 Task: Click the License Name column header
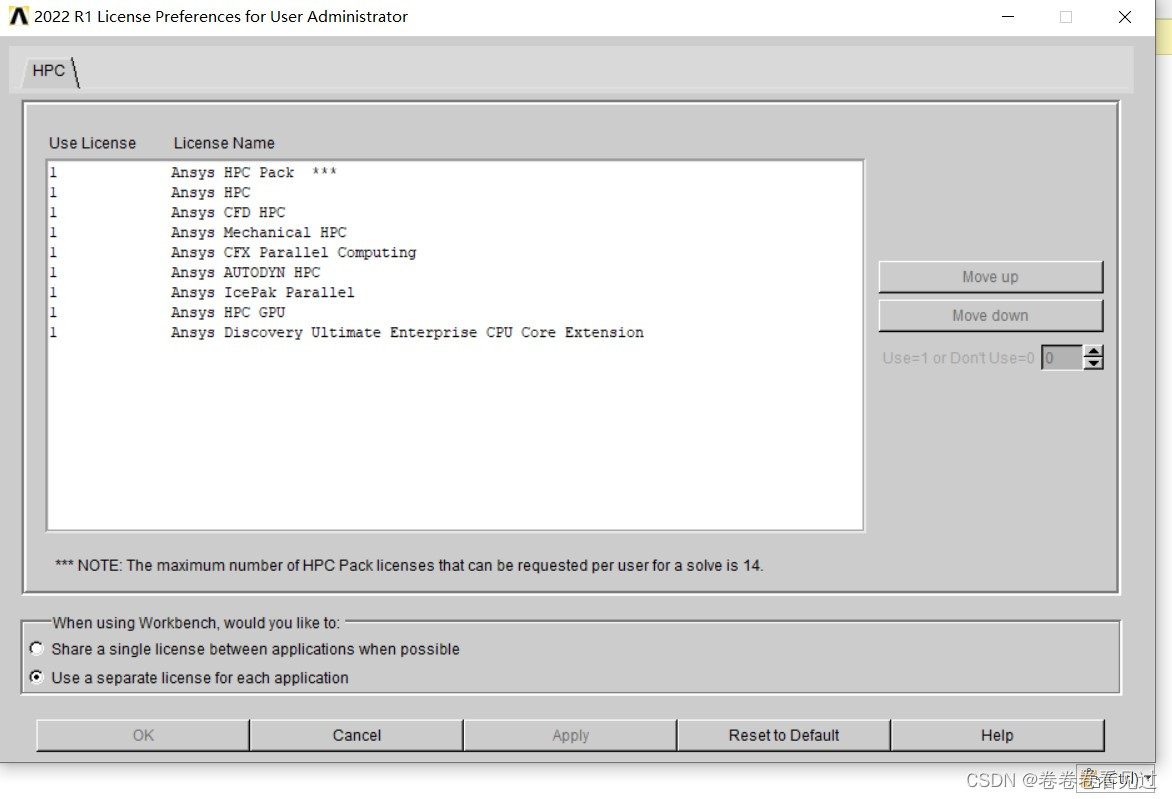tap(224, 144)
